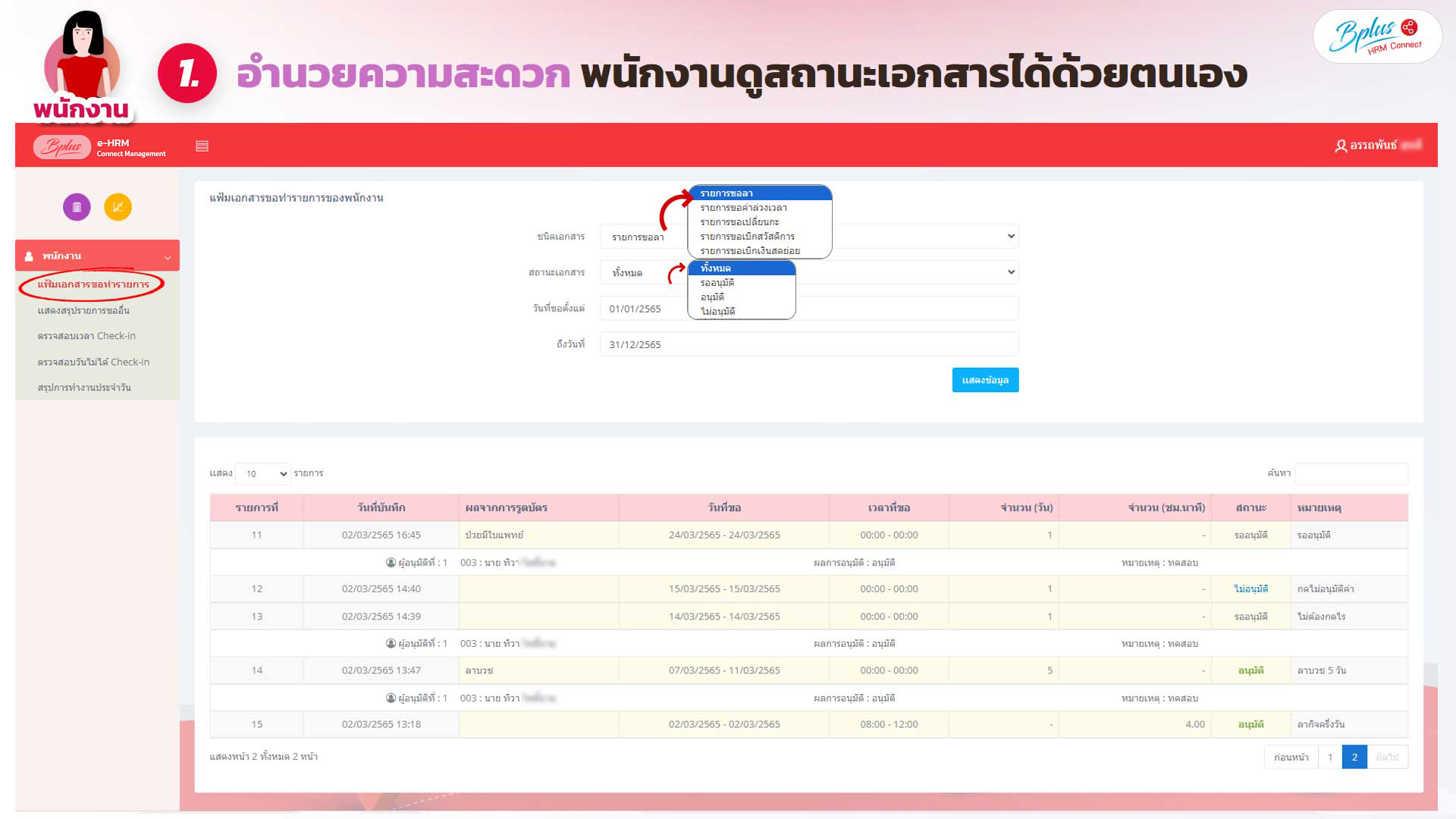Click the ค้นหา search input field
Screen dimensions: 1456x819
pos(1351,474)
